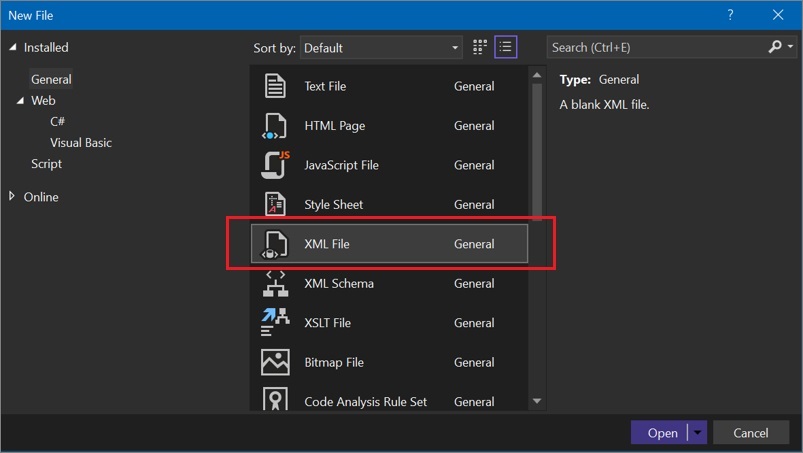Click the 'JavaScript File' name
Image resolution: width=803 pixels, height=453 pixels.
point(341,165)
